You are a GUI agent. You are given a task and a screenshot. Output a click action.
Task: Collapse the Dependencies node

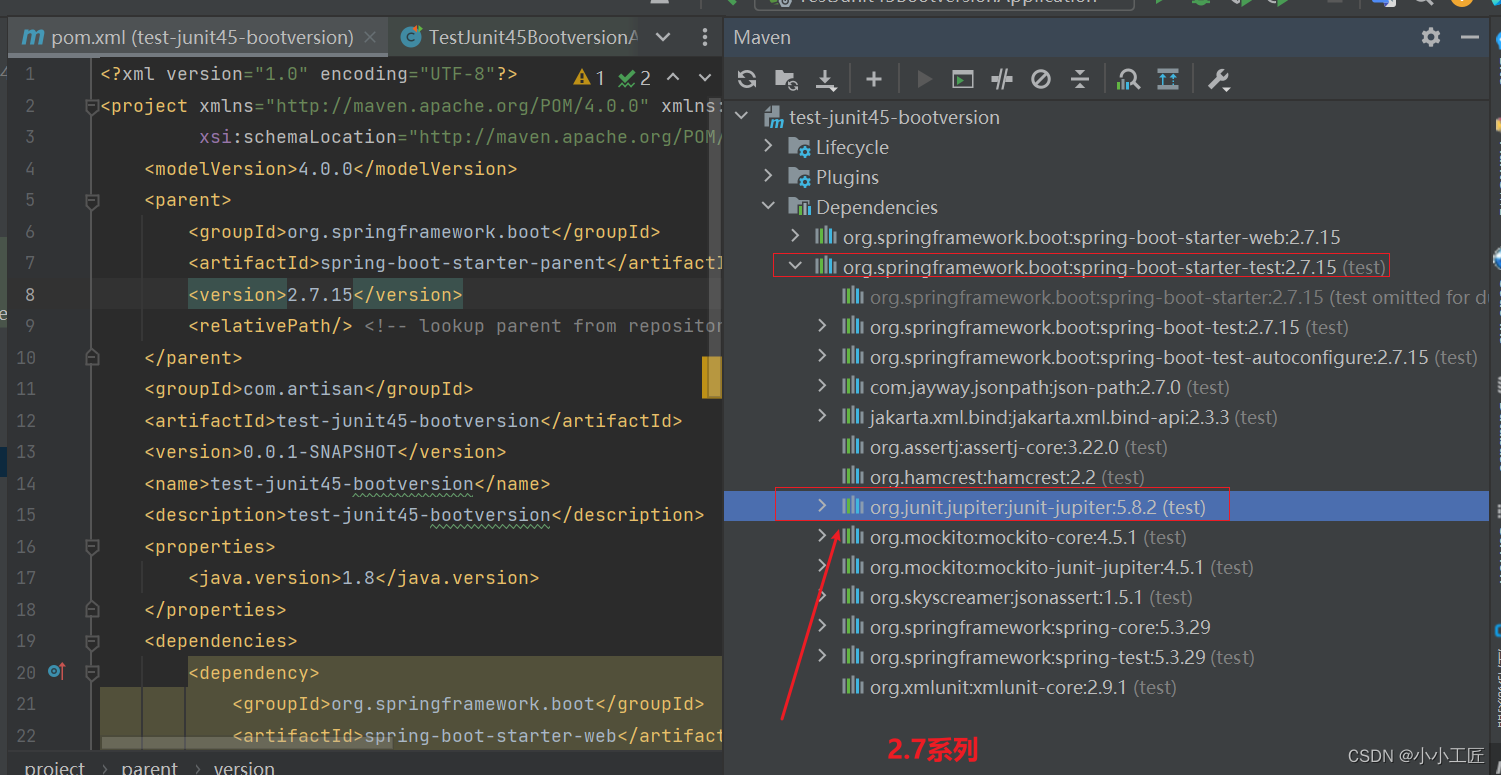click(769, 206)
